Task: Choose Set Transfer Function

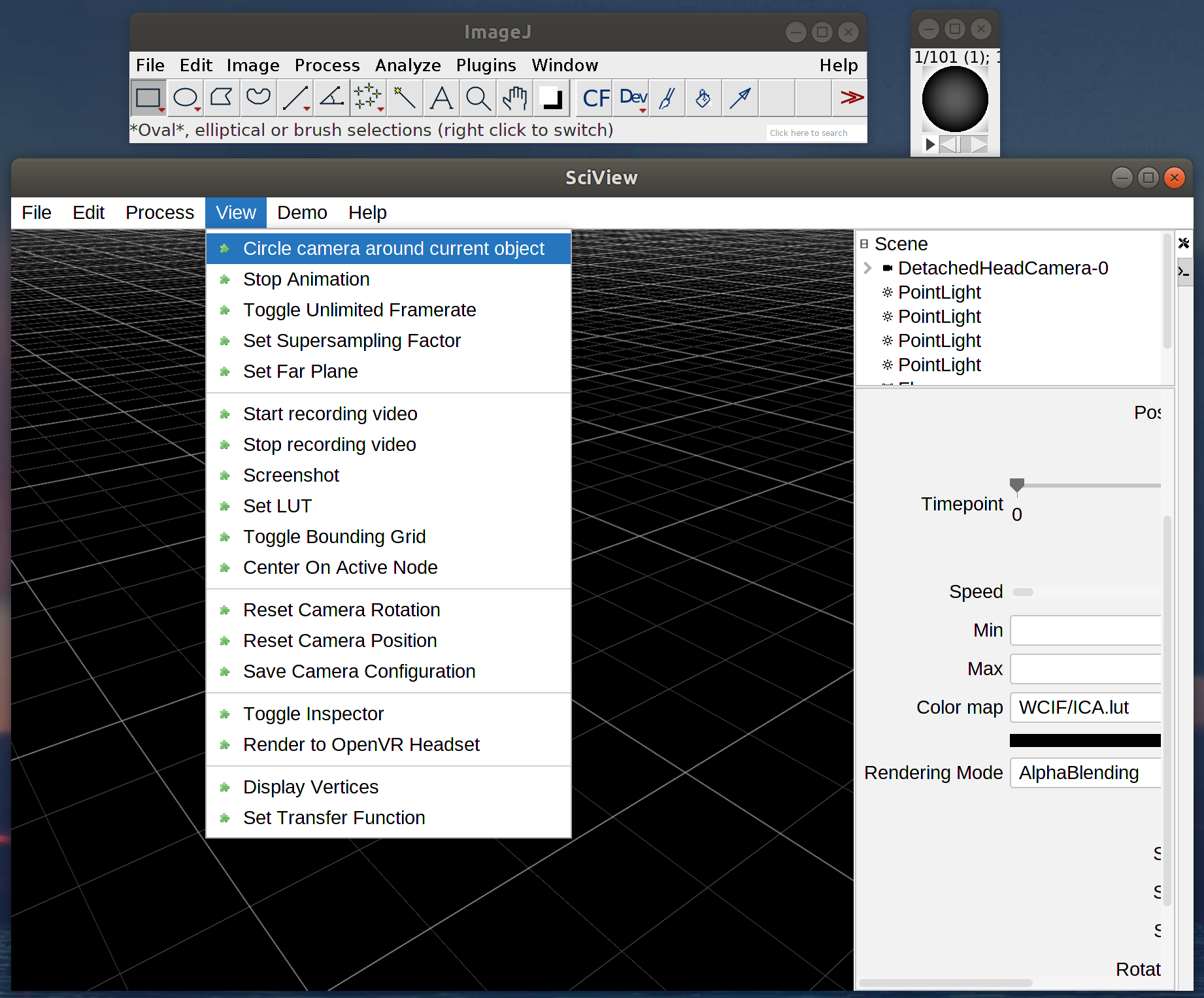Action: (x=388, y=818)
